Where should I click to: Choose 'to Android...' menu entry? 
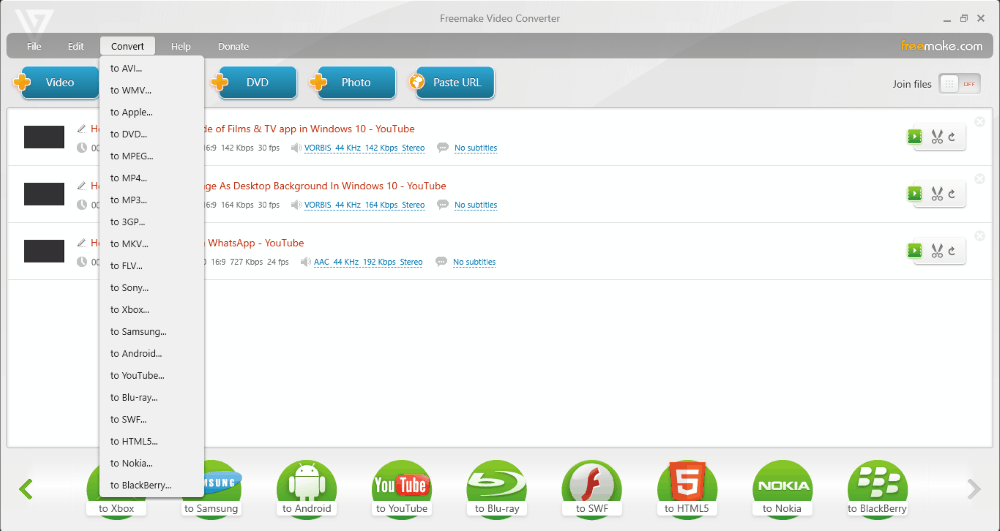(152, 353)
